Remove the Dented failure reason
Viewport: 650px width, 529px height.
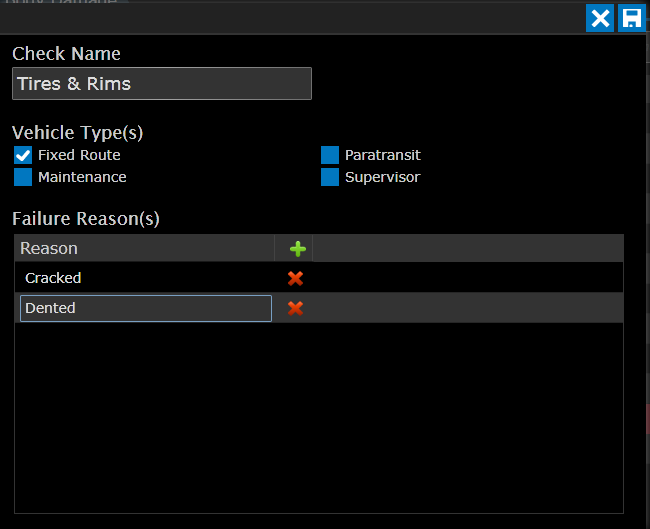[x=295, y=308]
